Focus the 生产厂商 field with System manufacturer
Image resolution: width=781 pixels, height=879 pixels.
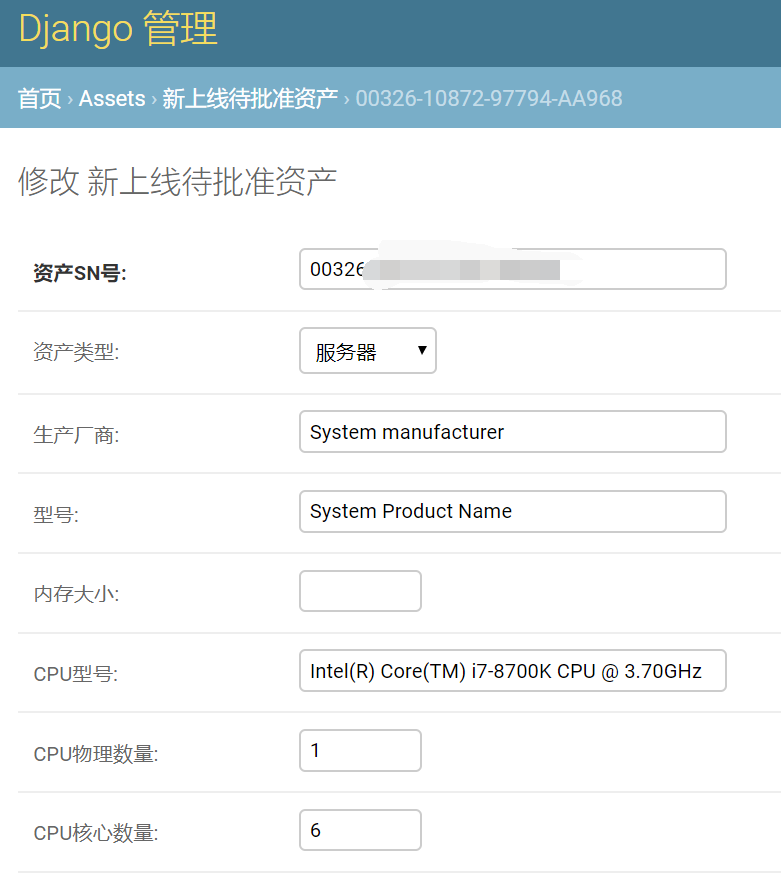coord(512,432)
